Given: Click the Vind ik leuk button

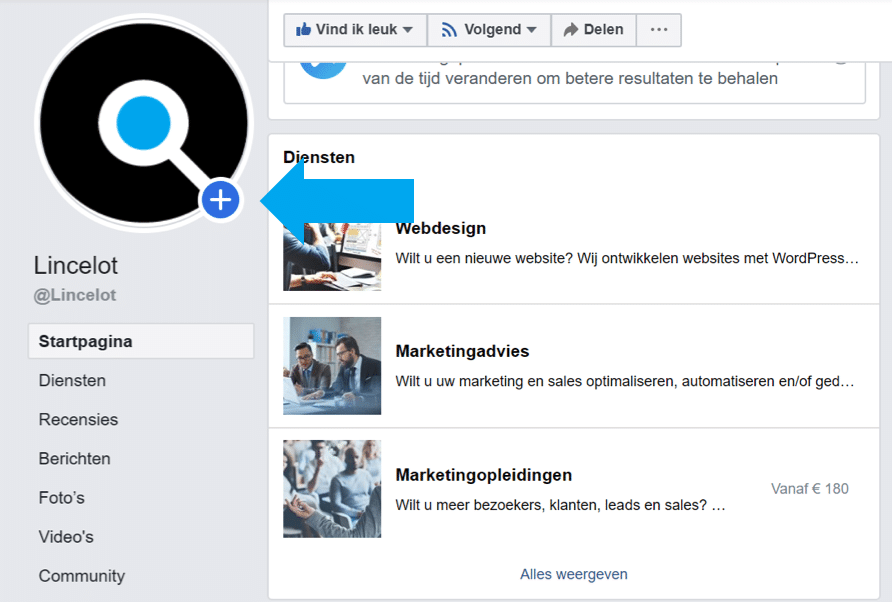Looking at the screenshot, I should (x=355, y=30).
